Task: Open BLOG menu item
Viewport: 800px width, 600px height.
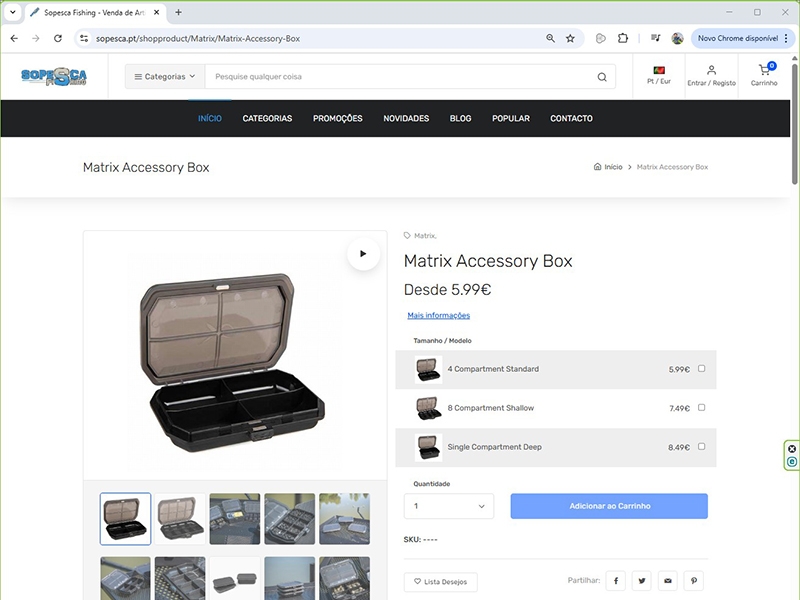Action: [x=460, y=118]
